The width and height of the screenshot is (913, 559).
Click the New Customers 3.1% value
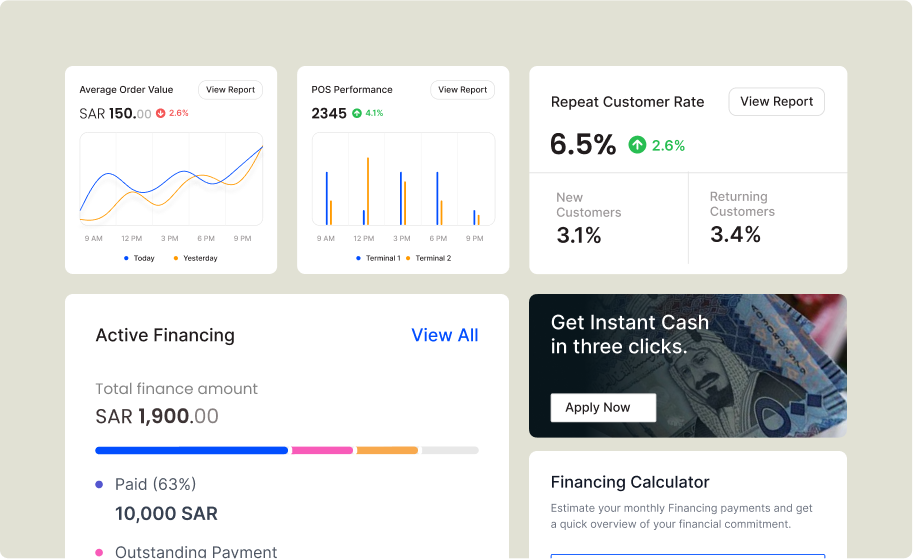579,235
